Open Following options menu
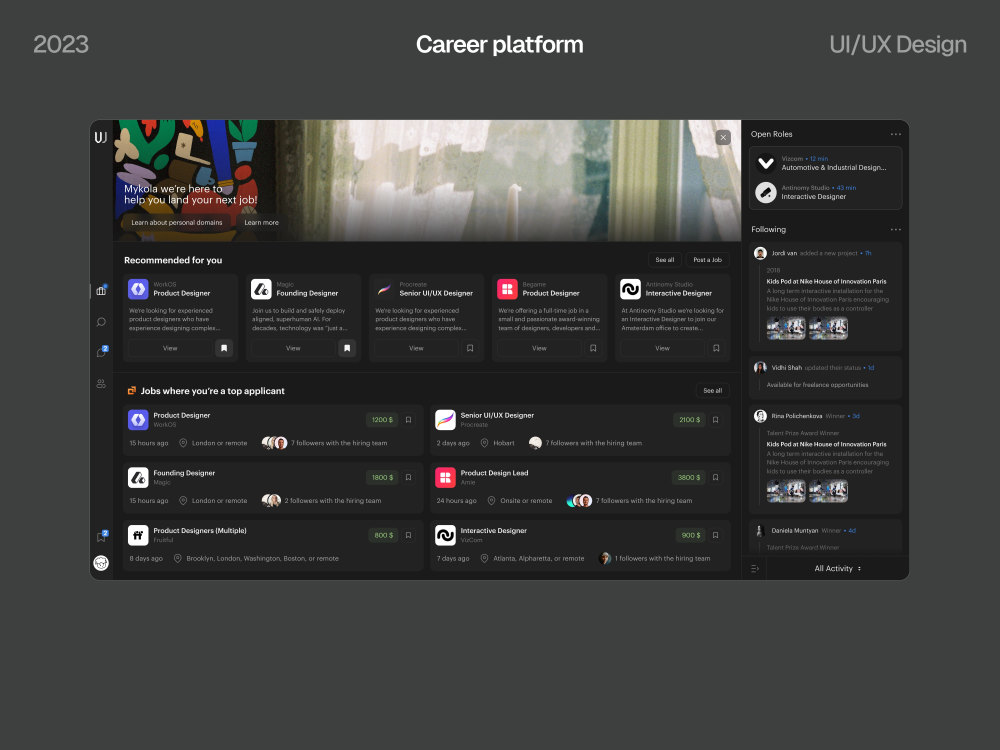 coord(895,230)
